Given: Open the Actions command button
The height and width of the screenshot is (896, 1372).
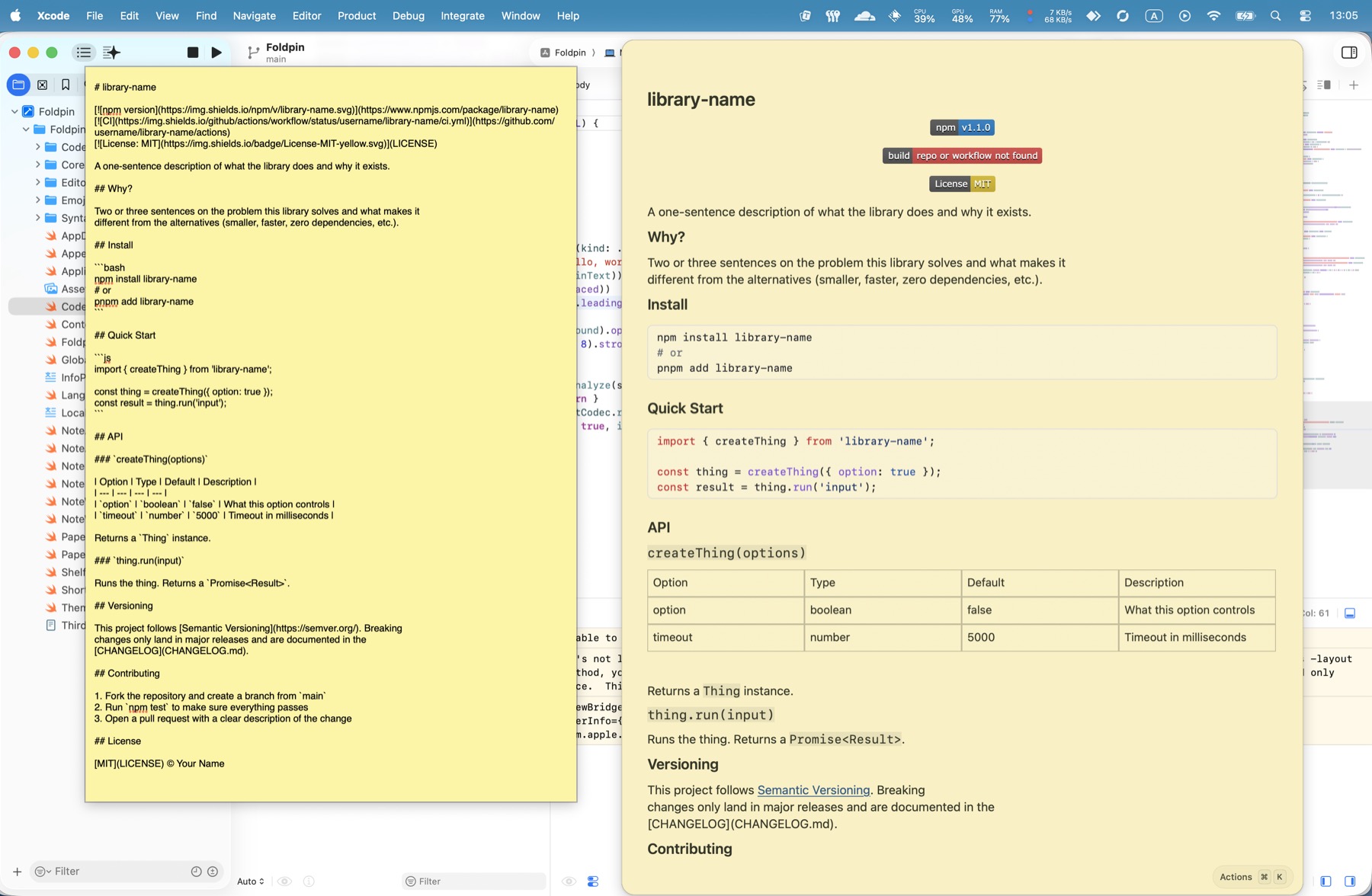Looking at the screenshot, I should coord(1252,877).
